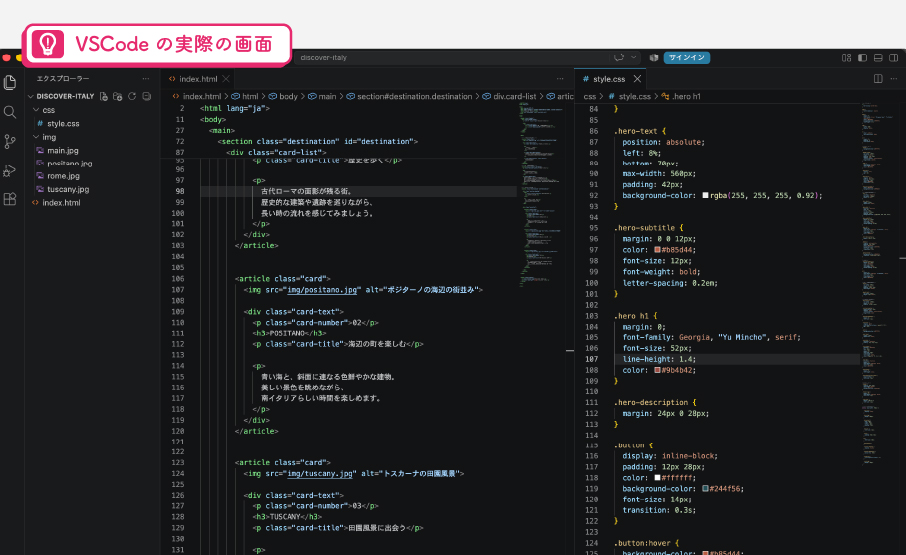Open more actions for index.html editor group
906x555 pixels.
560,79
